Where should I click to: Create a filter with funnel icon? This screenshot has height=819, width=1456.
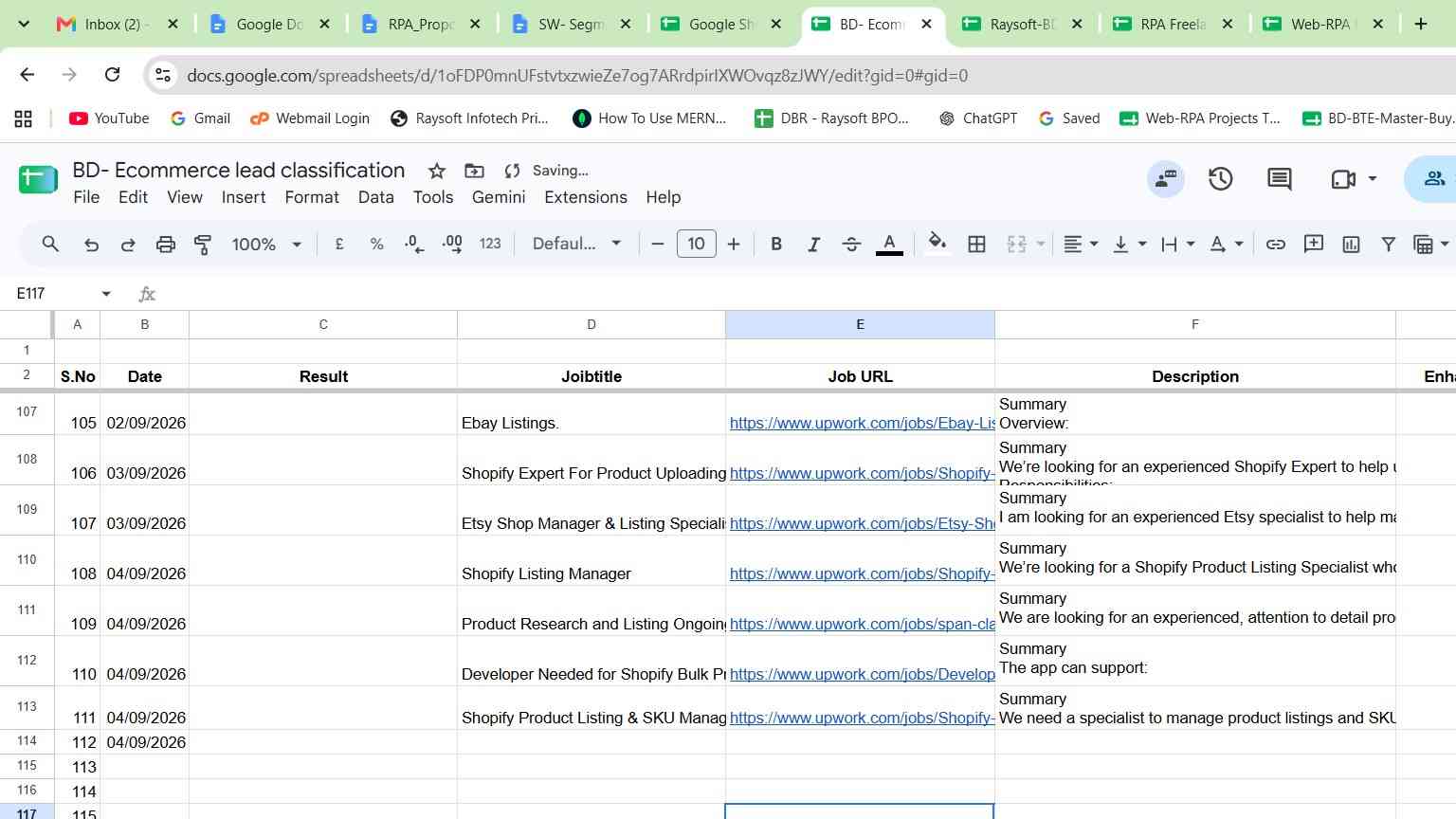(1388, 245)
